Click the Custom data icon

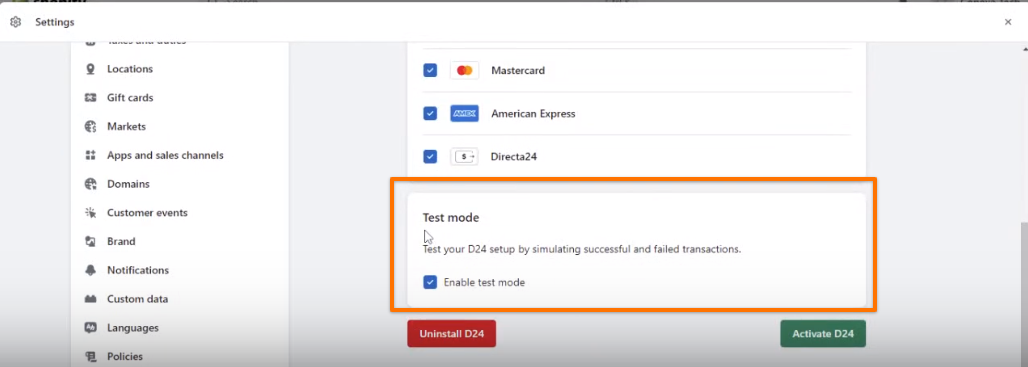coord(90,299)
